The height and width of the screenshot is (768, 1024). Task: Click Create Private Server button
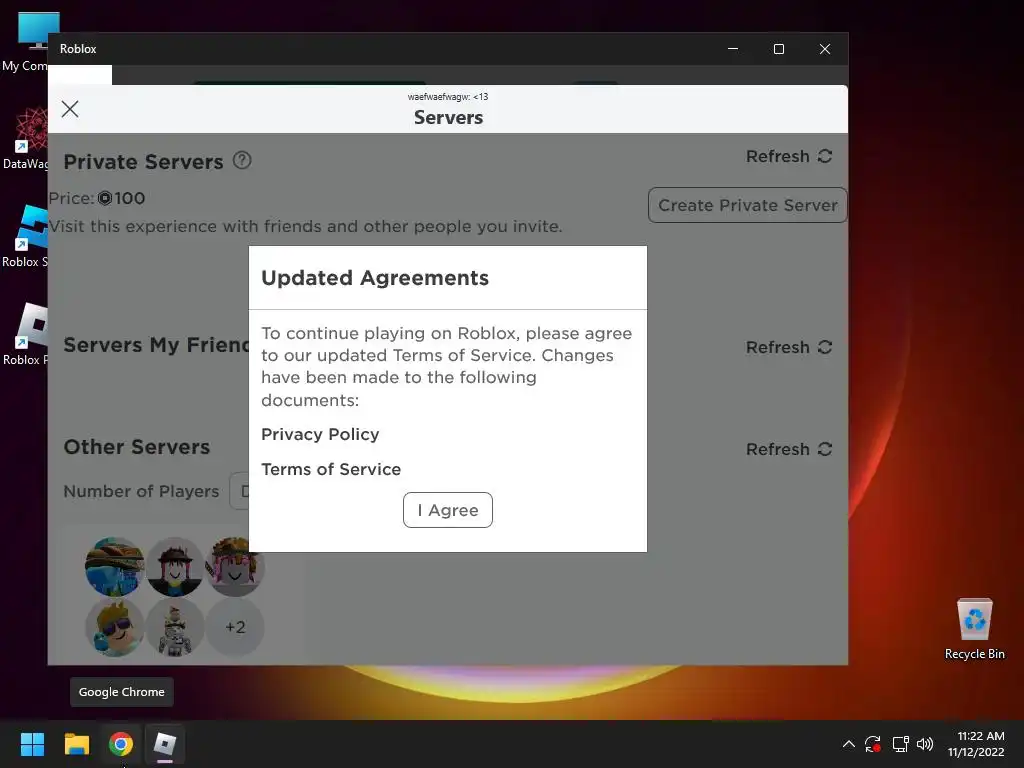pos(747,205)
